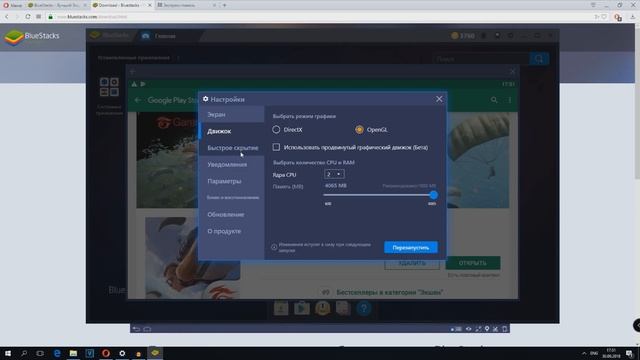
Task: Open the Обновление settings tab
Action: pyautogui.click(x=231, y=214)
